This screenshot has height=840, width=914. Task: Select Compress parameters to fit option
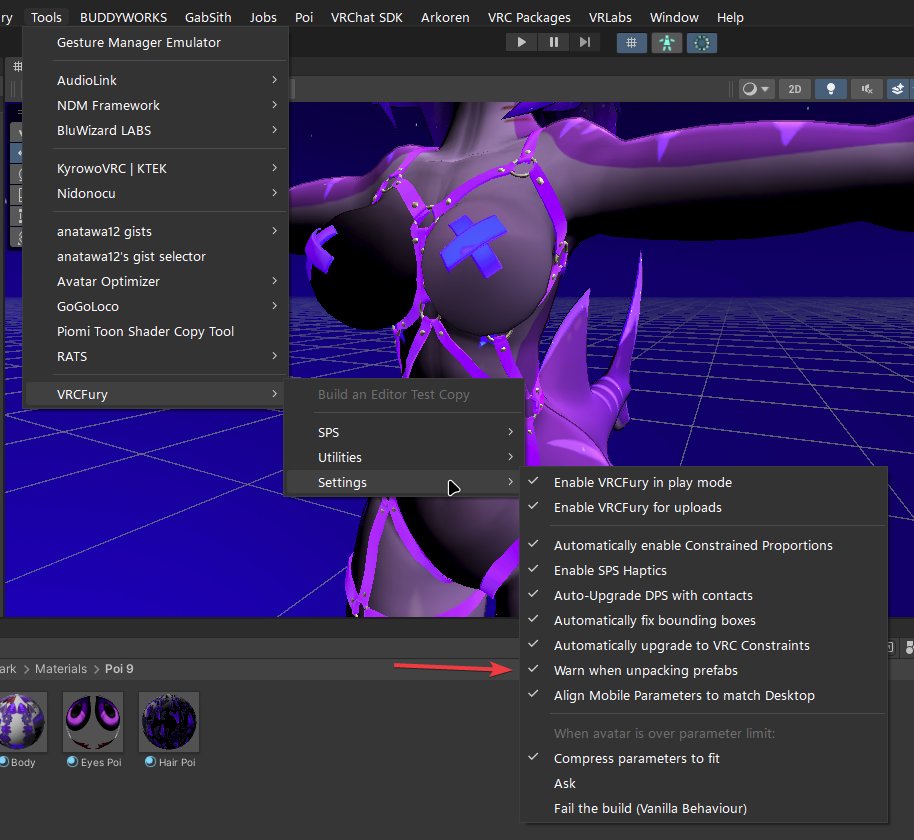click(704, 759)
